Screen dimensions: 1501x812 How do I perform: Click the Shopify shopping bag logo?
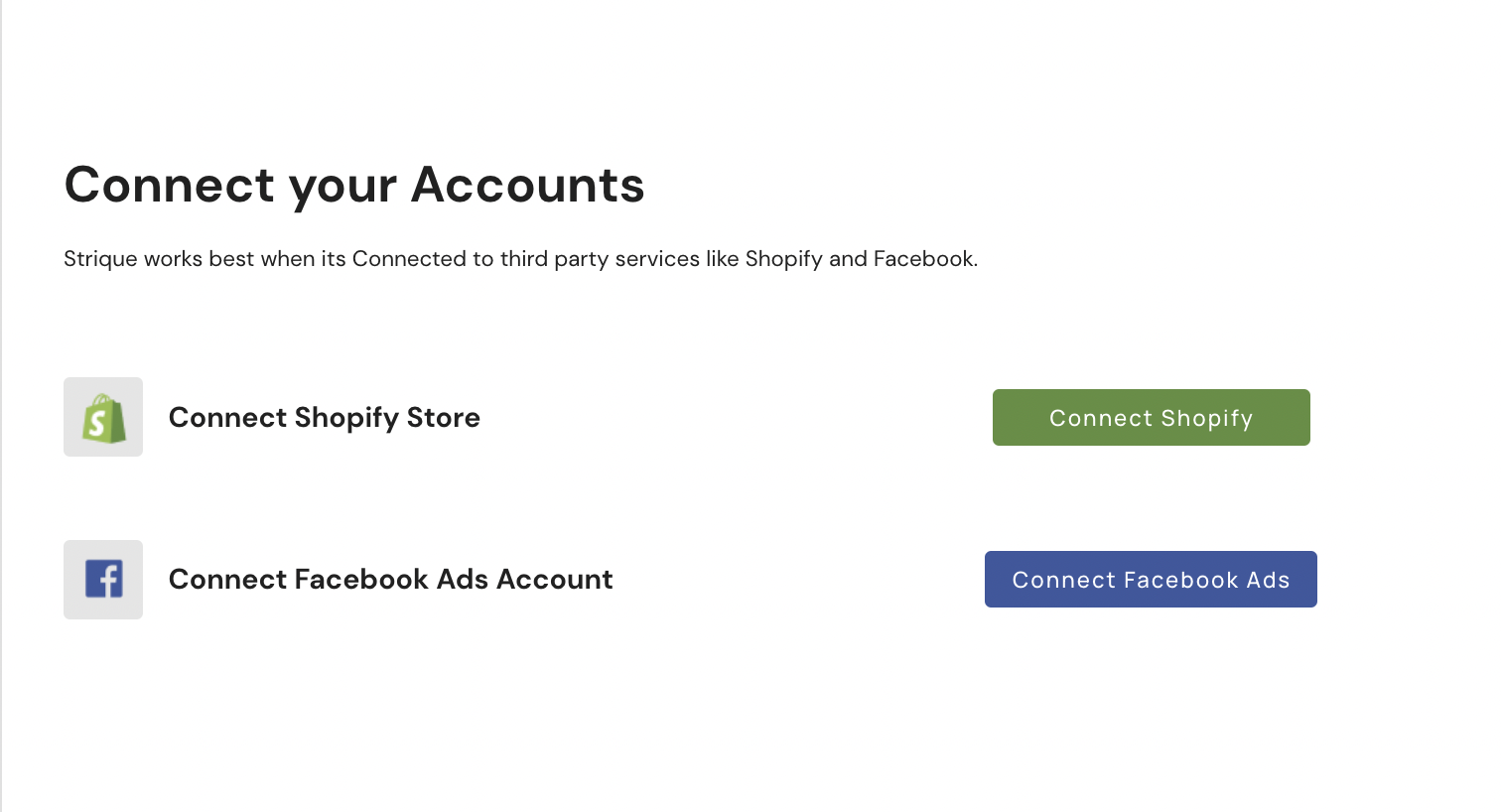click(103, 418)
